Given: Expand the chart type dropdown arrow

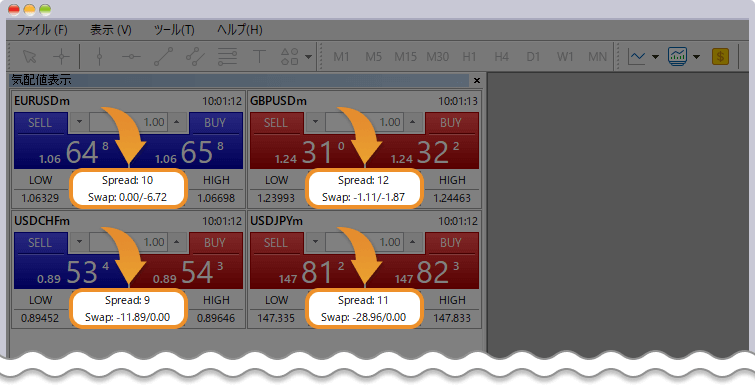Looking at the screenshot, I should coord(655,57).
